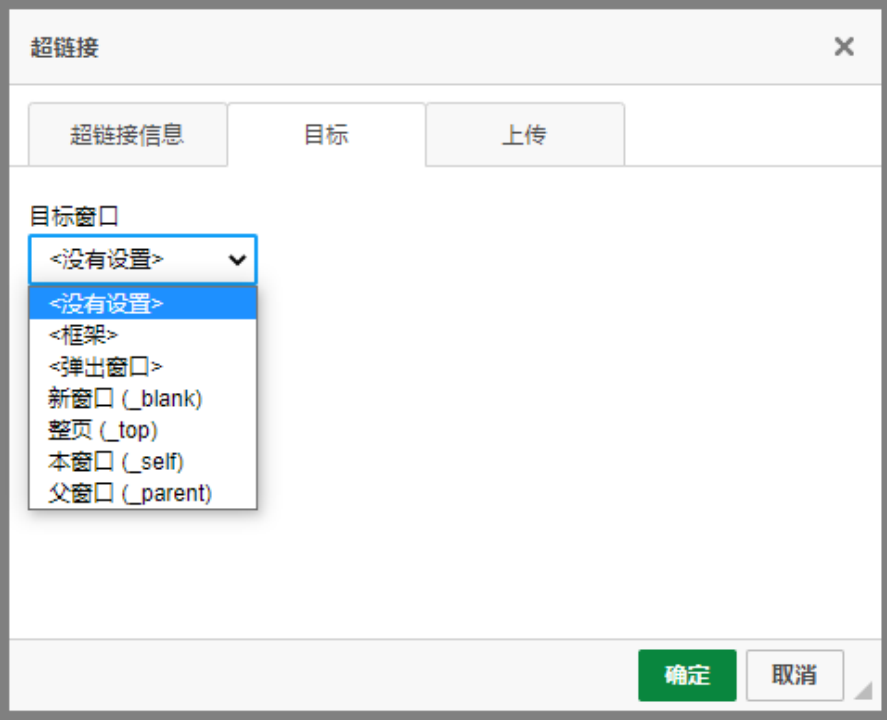The width and height of the screenshot is (887, 720).
Task: Confirm with the green 确定 button
Action: coord(687,675)
